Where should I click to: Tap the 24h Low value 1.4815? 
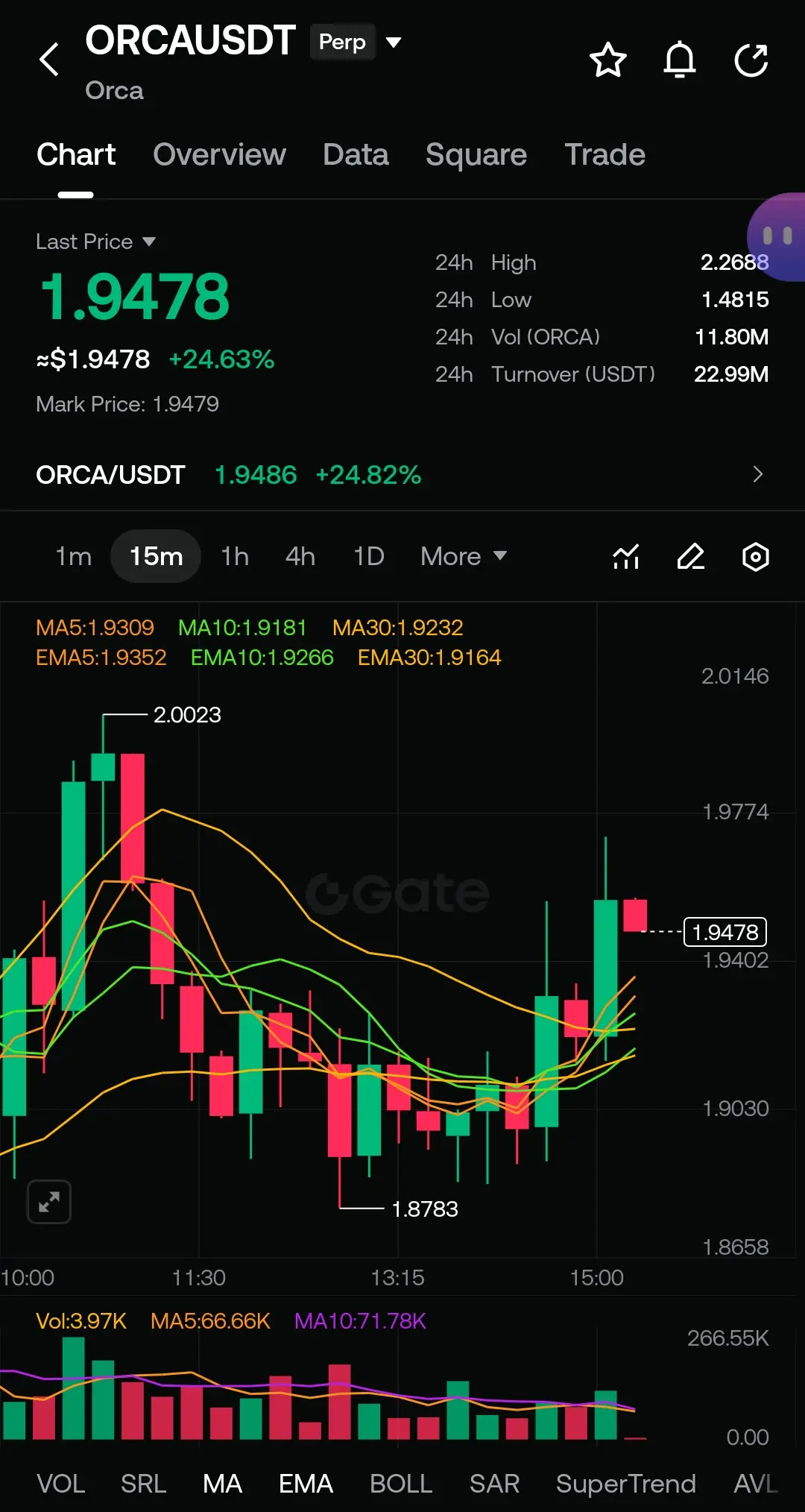(x=735, y=300)
